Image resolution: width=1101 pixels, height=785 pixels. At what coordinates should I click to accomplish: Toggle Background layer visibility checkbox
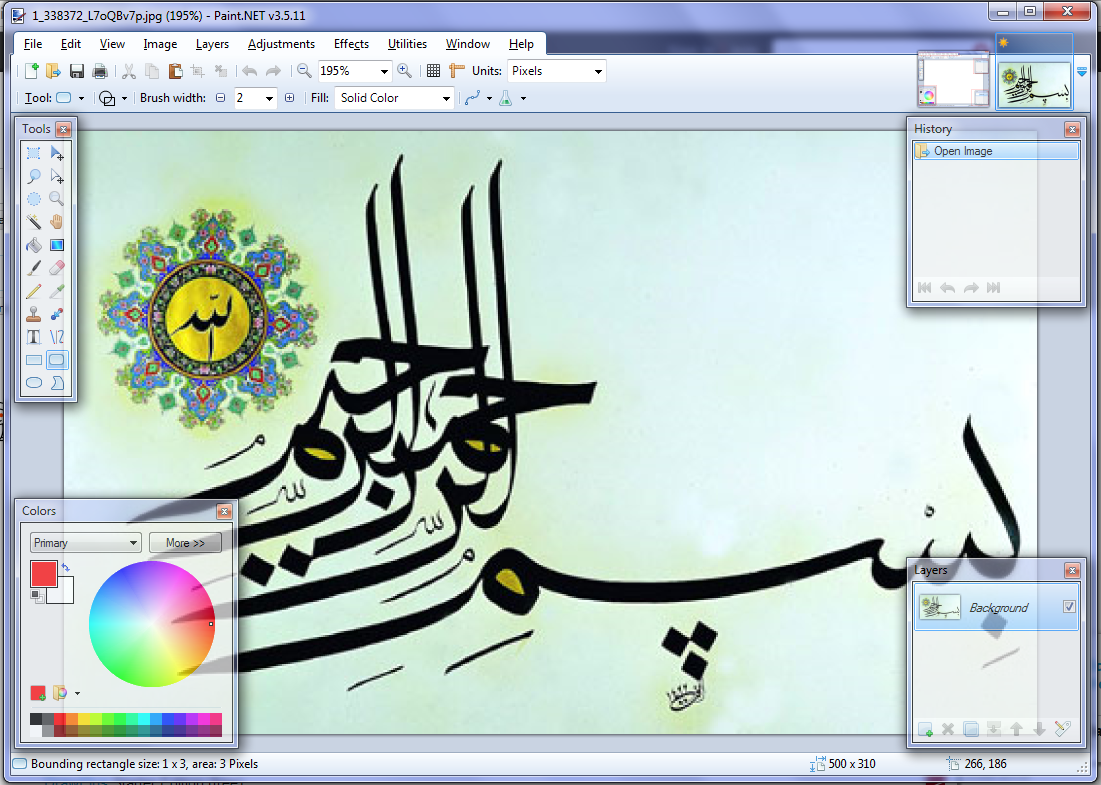pos(1069,606)
